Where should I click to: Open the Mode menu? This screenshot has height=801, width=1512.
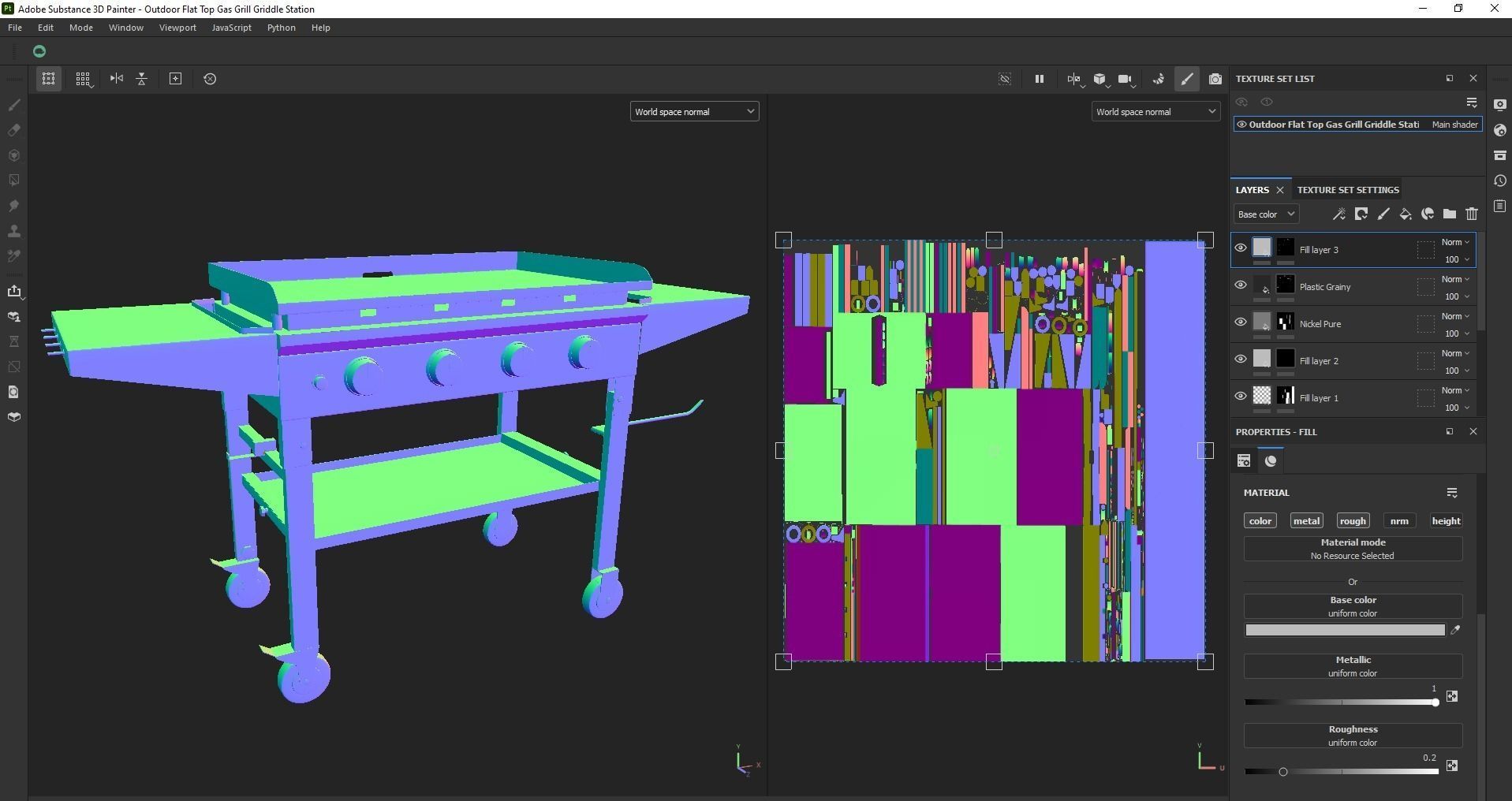click(x=81, y=28)
